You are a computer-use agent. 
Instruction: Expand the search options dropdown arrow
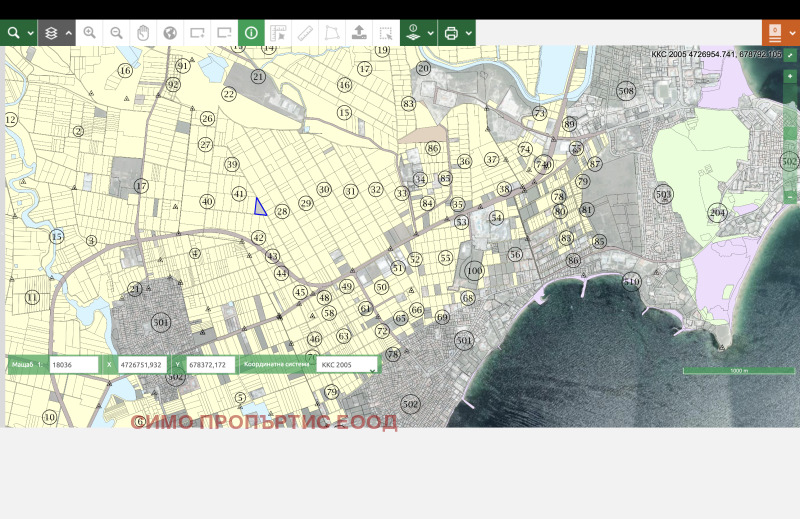coord(31,33)
